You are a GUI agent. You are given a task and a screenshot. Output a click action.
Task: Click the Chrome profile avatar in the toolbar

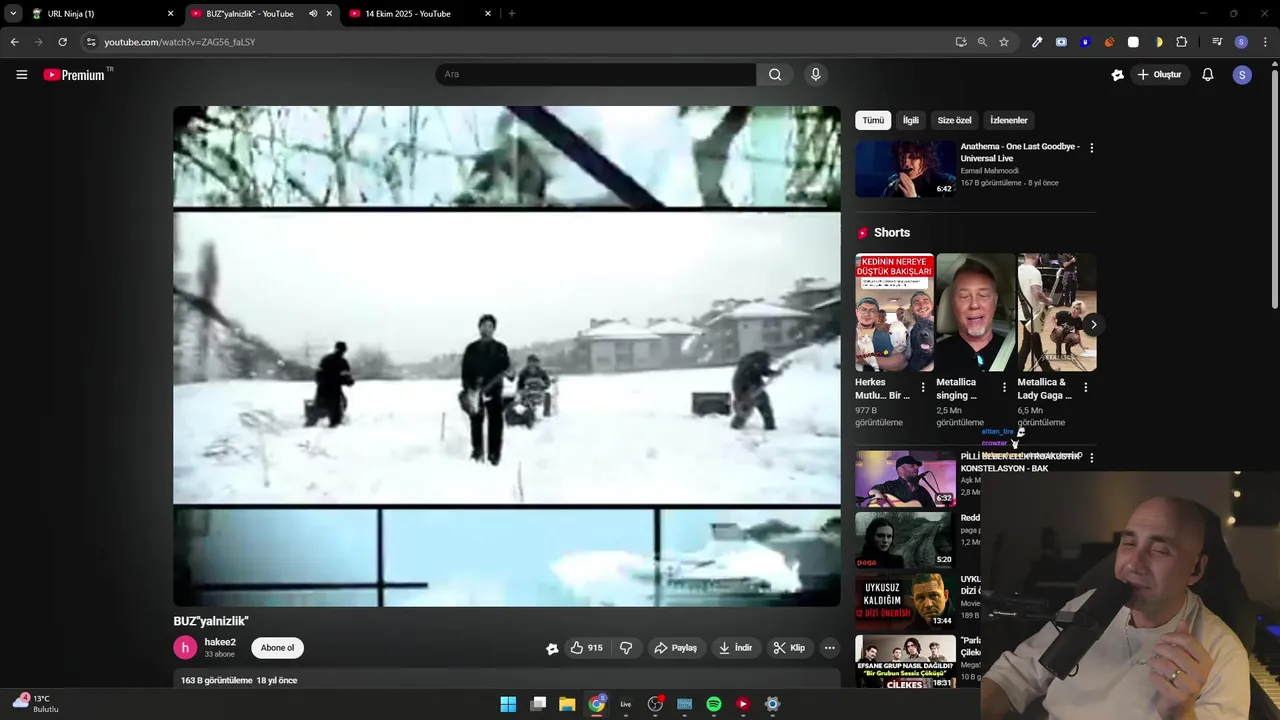pyautogui.click(x=1241, y=42)
